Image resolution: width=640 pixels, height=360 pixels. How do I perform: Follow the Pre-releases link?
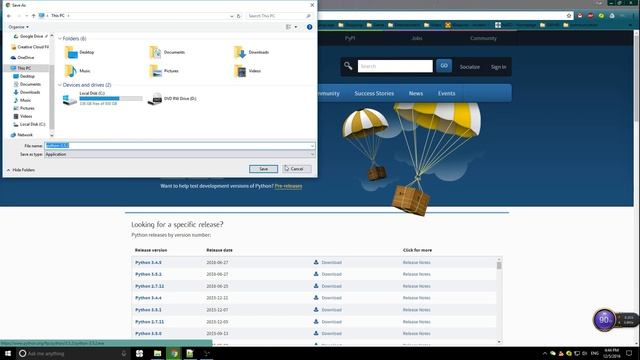coord(288,186)
